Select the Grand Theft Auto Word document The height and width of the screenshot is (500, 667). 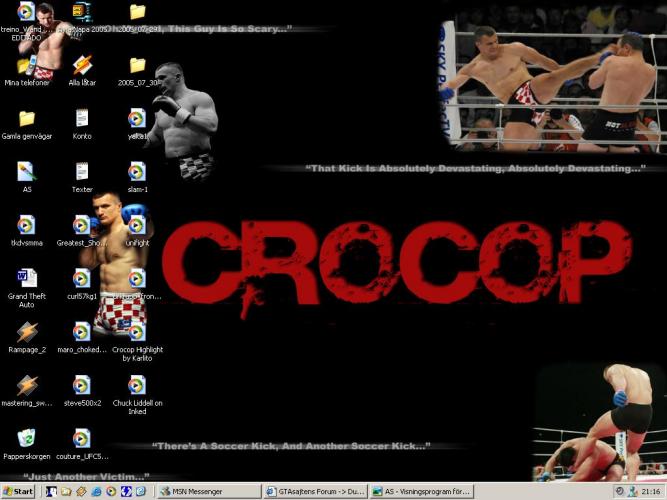click(26, 278)
